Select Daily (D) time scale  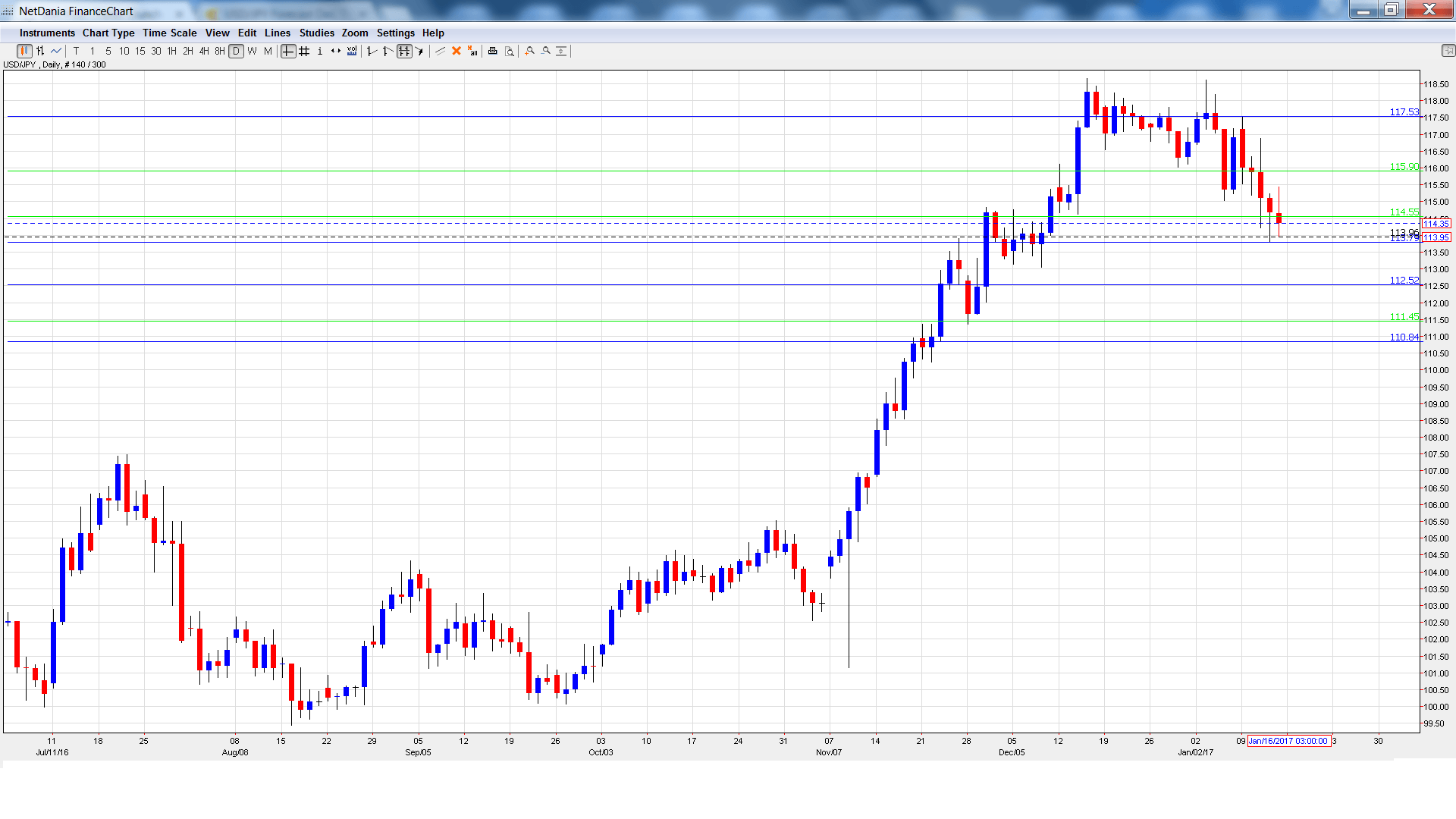236,51
